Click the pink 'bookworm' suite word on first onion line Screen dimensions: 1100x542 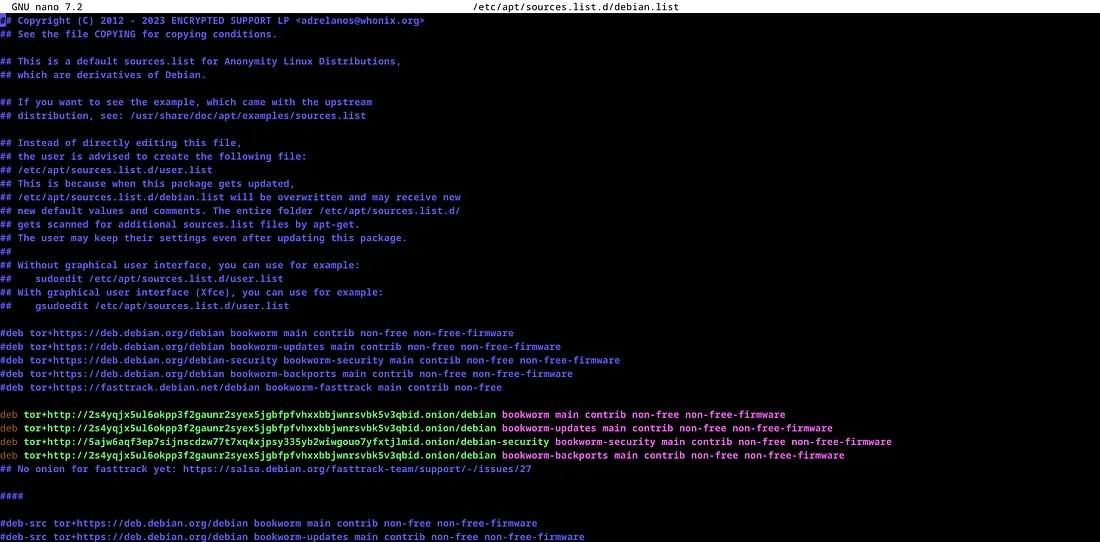525,414
